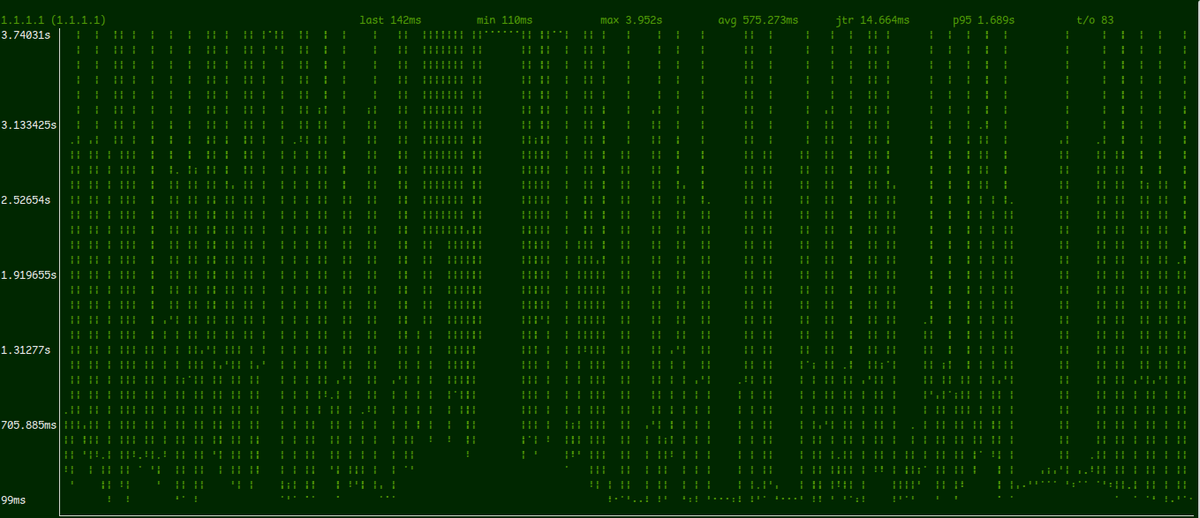Select the host label "1.1.1.1 (1.1.1.1)"

55,20
